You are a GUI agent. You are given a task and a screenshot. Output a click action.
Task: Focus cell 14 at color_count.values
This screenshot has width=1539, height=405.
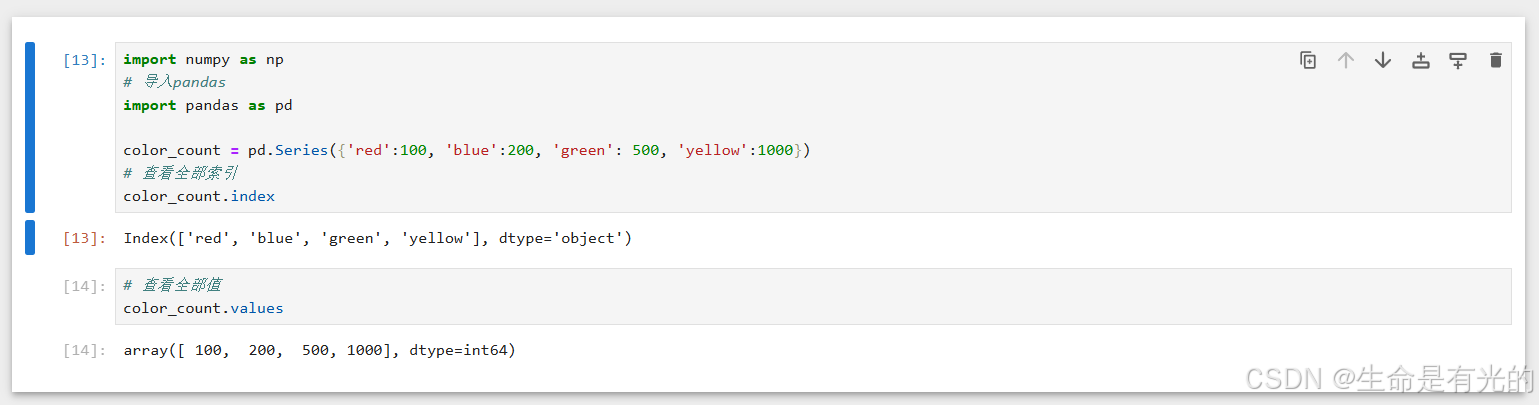[x=203, y=308]
